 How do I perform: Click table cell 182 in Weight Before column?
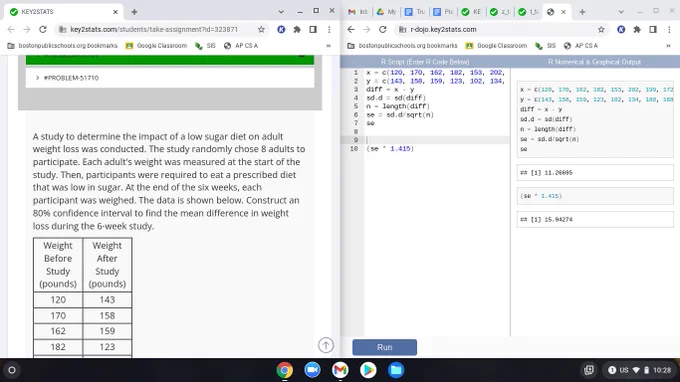pos(58,347)
